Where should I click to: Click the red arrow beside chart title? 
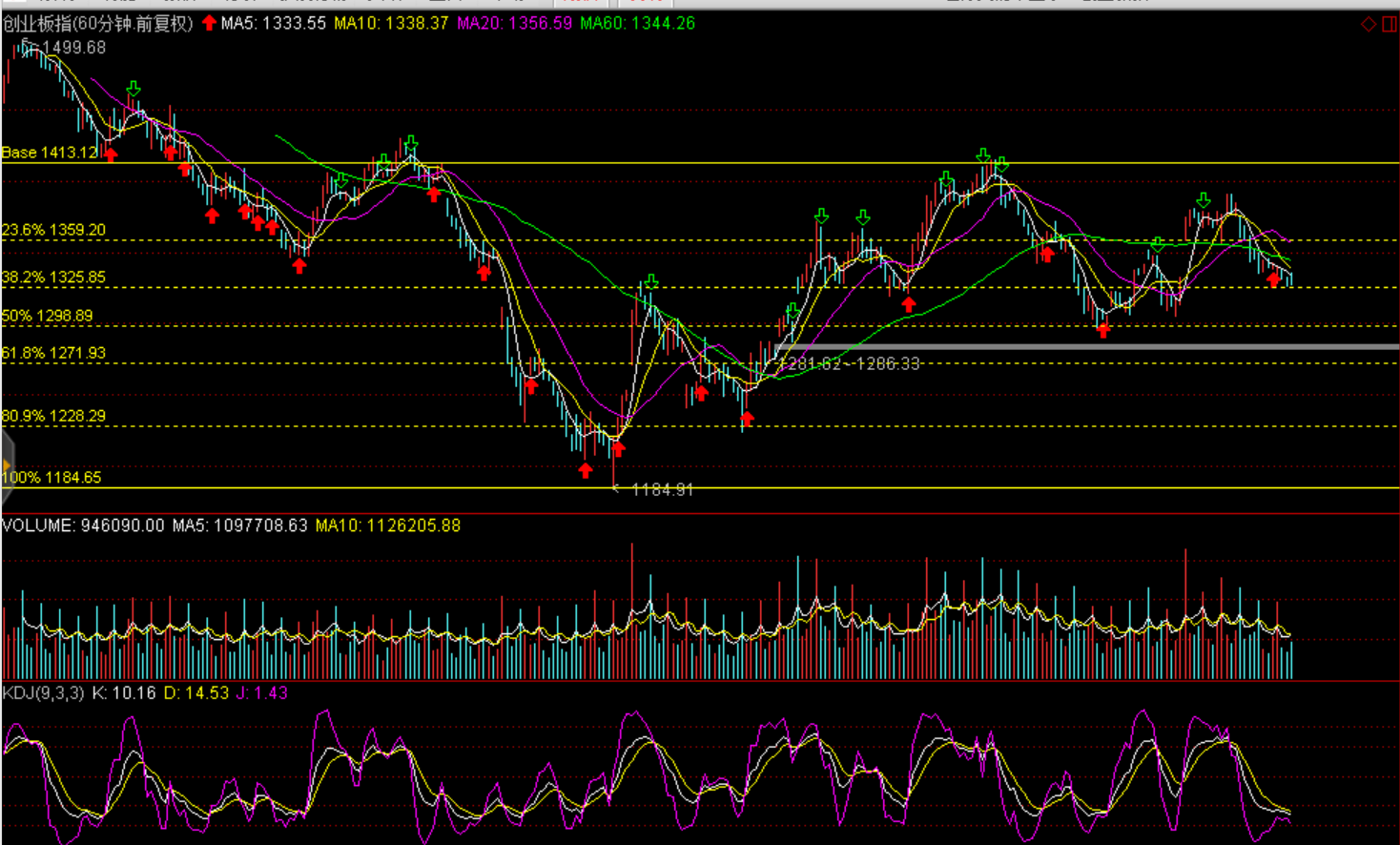(x=209, y=23)
